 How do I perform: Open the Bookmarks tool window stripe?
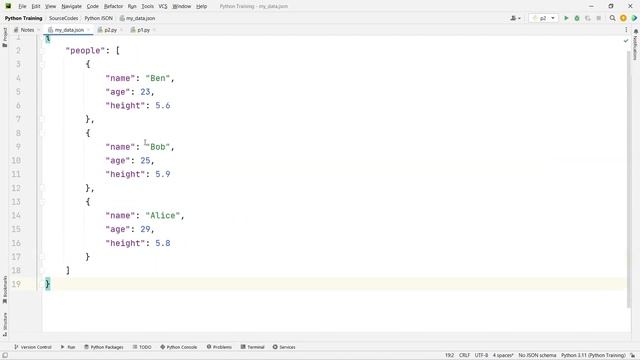(5, 289)
